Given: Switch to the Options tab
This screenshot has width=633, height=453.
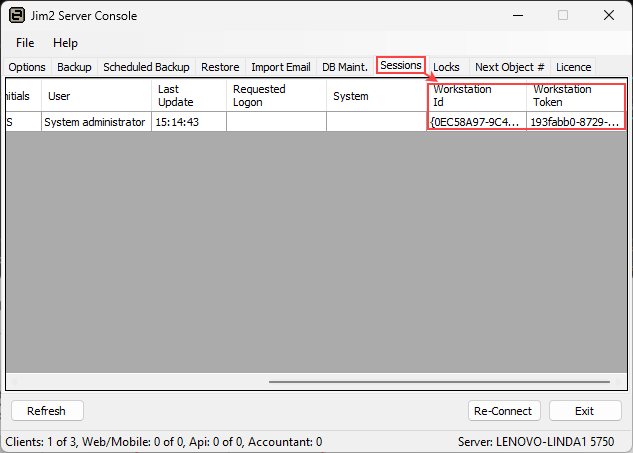Looking at the screenshot, I should [x=27, y=67].
